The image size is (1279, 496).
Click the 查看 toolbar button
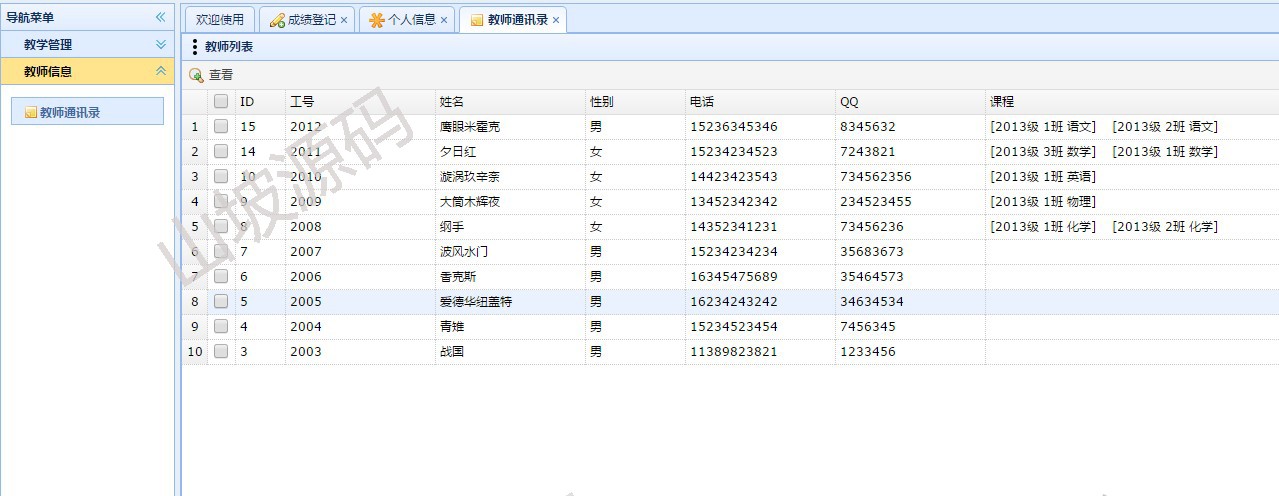pyautogui.click(x=211, y=75)
